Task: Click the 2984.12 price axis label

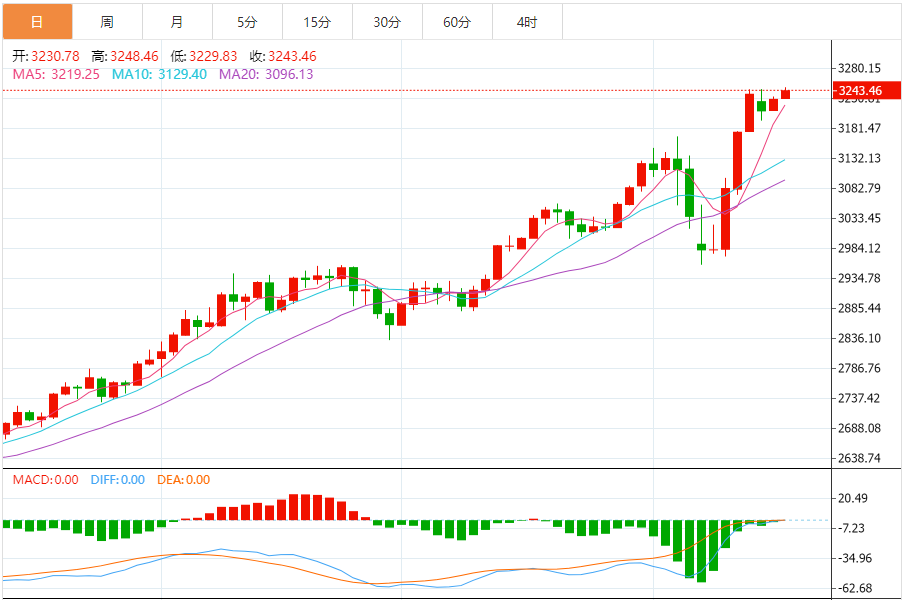Action: [859, 248]
